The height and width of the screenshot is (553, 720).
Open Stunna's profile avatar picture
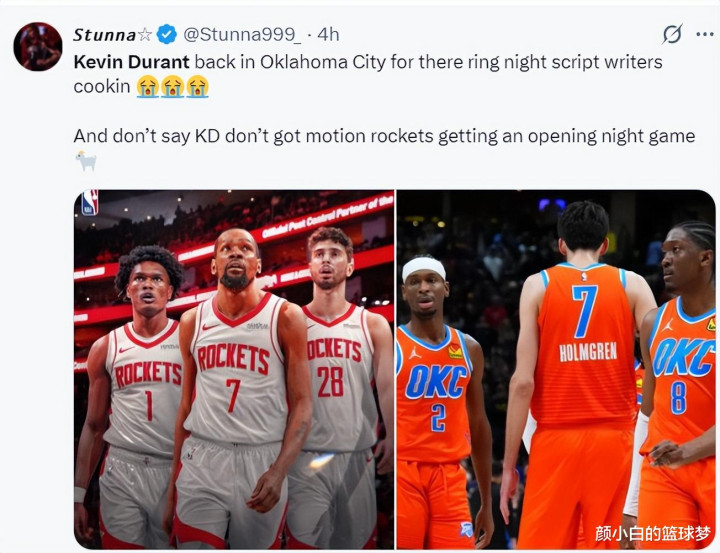click(38, 46)
